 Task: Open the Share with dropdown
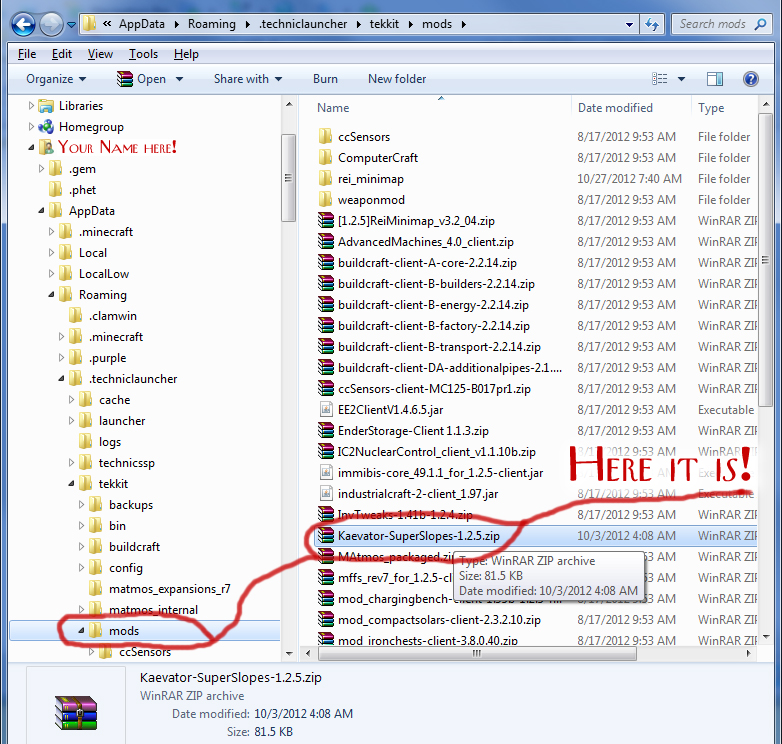coord(248,79)
